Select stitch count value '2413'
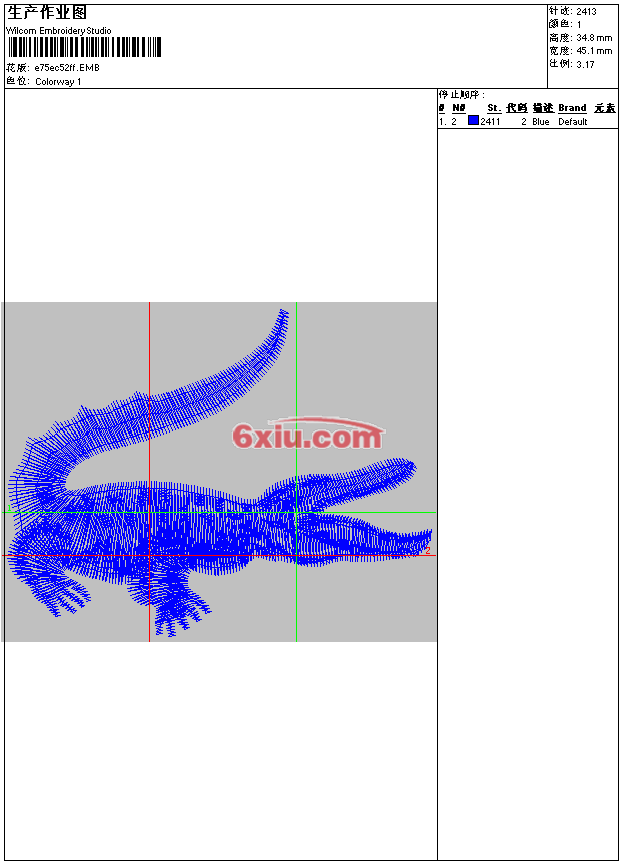The image size is (620, 861). coord(587,12)
